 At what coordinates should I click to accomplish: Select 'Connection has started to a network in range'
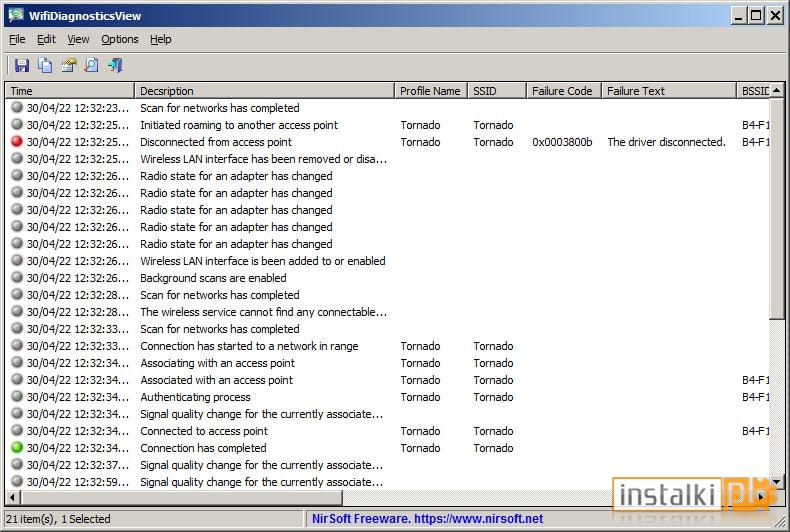click(x=249, y=346)
